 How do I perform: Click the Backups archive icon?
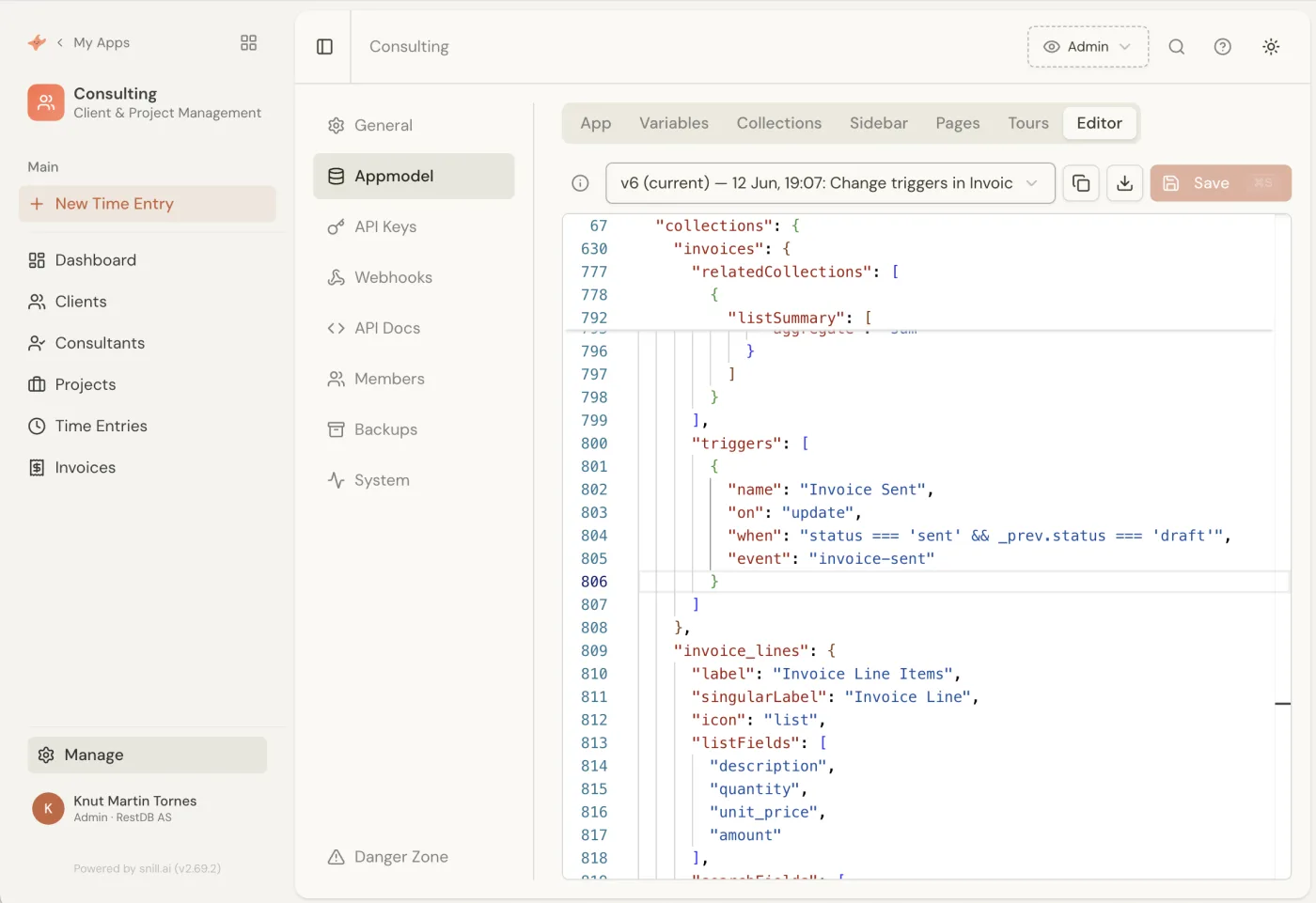[336, 429]
